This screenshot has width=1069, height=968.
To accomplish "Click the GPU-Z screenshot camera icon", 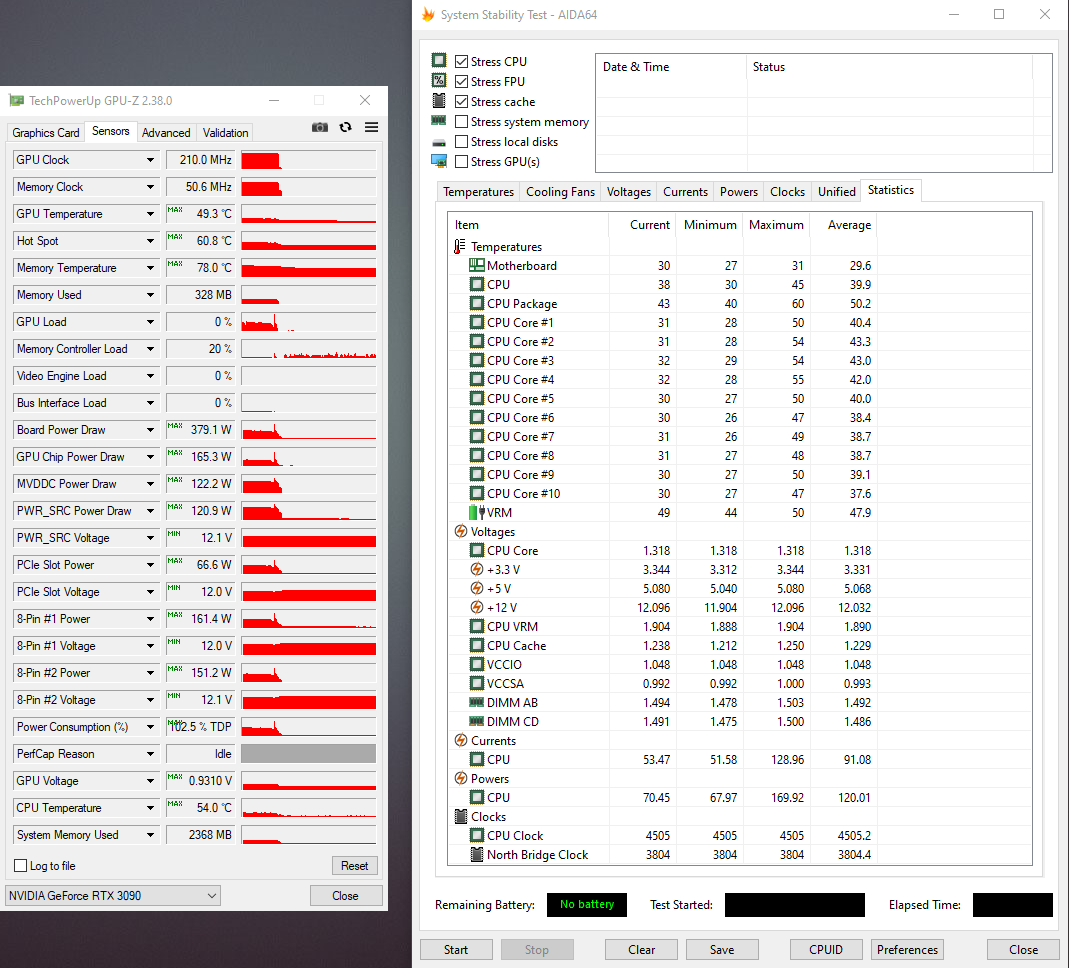I will [320, 128].
